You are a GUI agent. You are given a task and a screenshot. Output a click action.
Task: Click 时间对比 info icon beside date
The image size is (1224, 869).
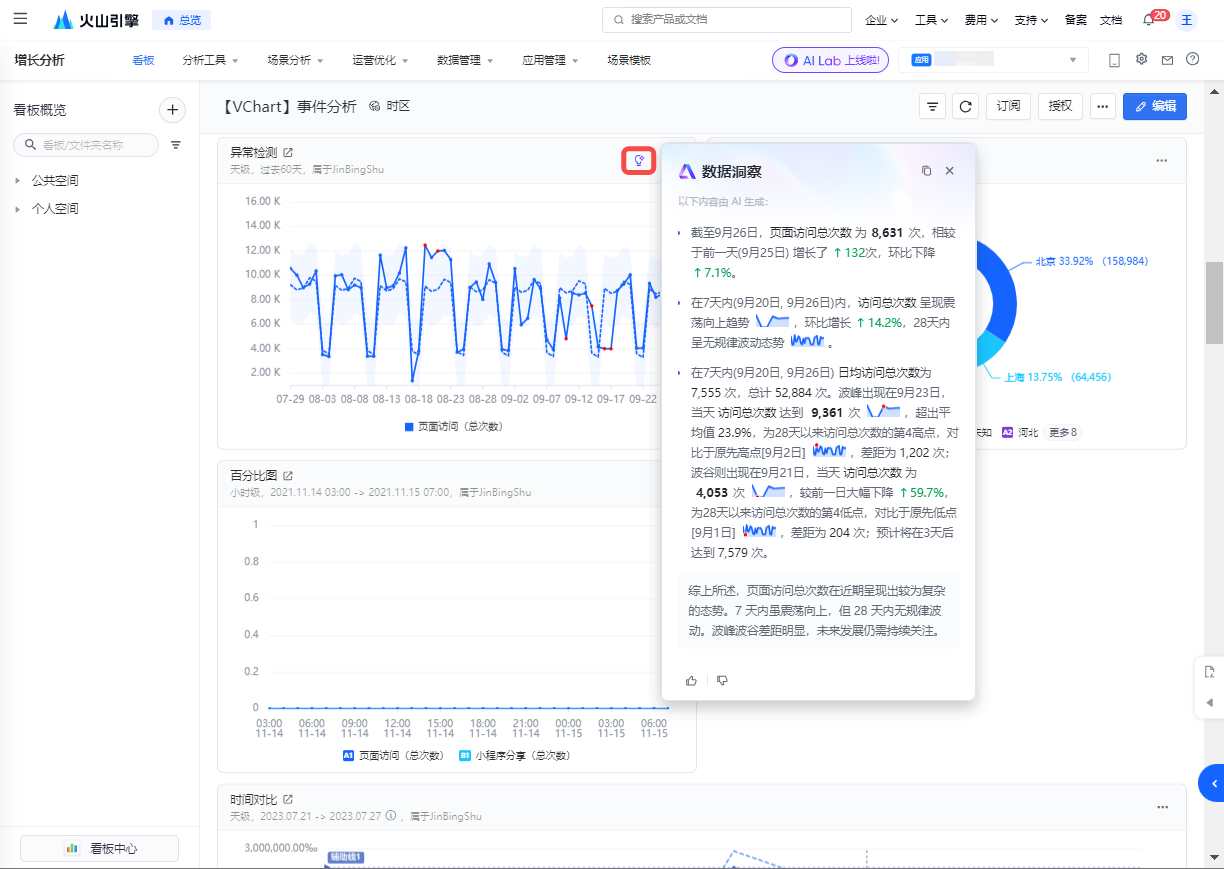(391, 816)
